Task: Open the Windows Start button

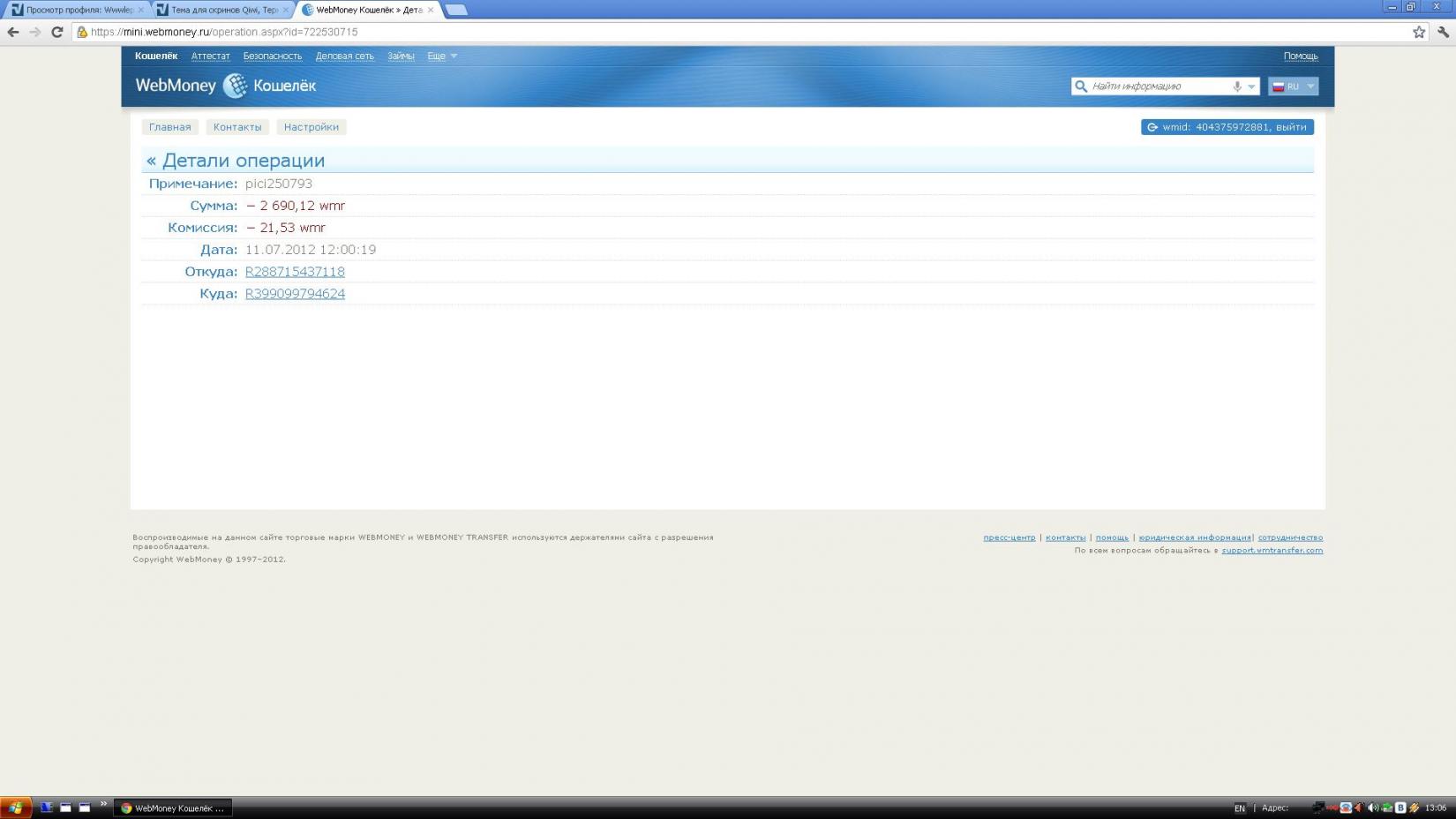Action: pos(15,808)
